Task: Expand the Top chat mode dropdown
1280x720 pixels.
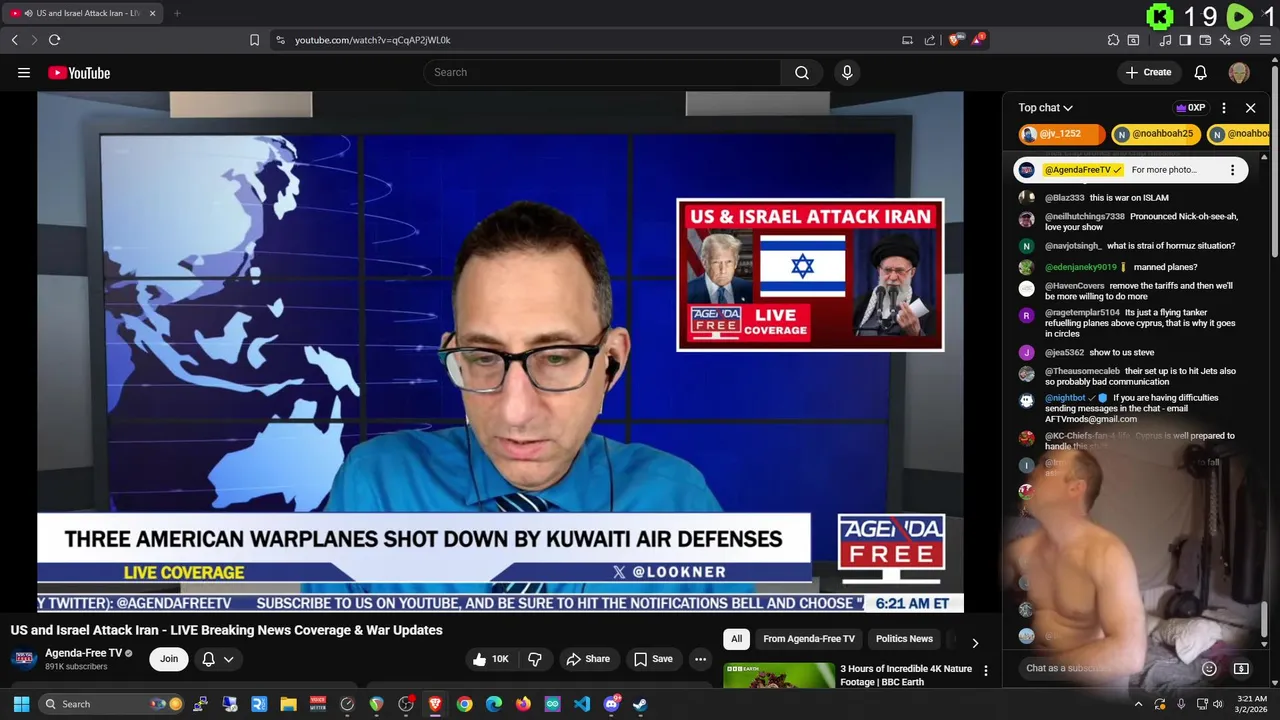Action: 1045,107
